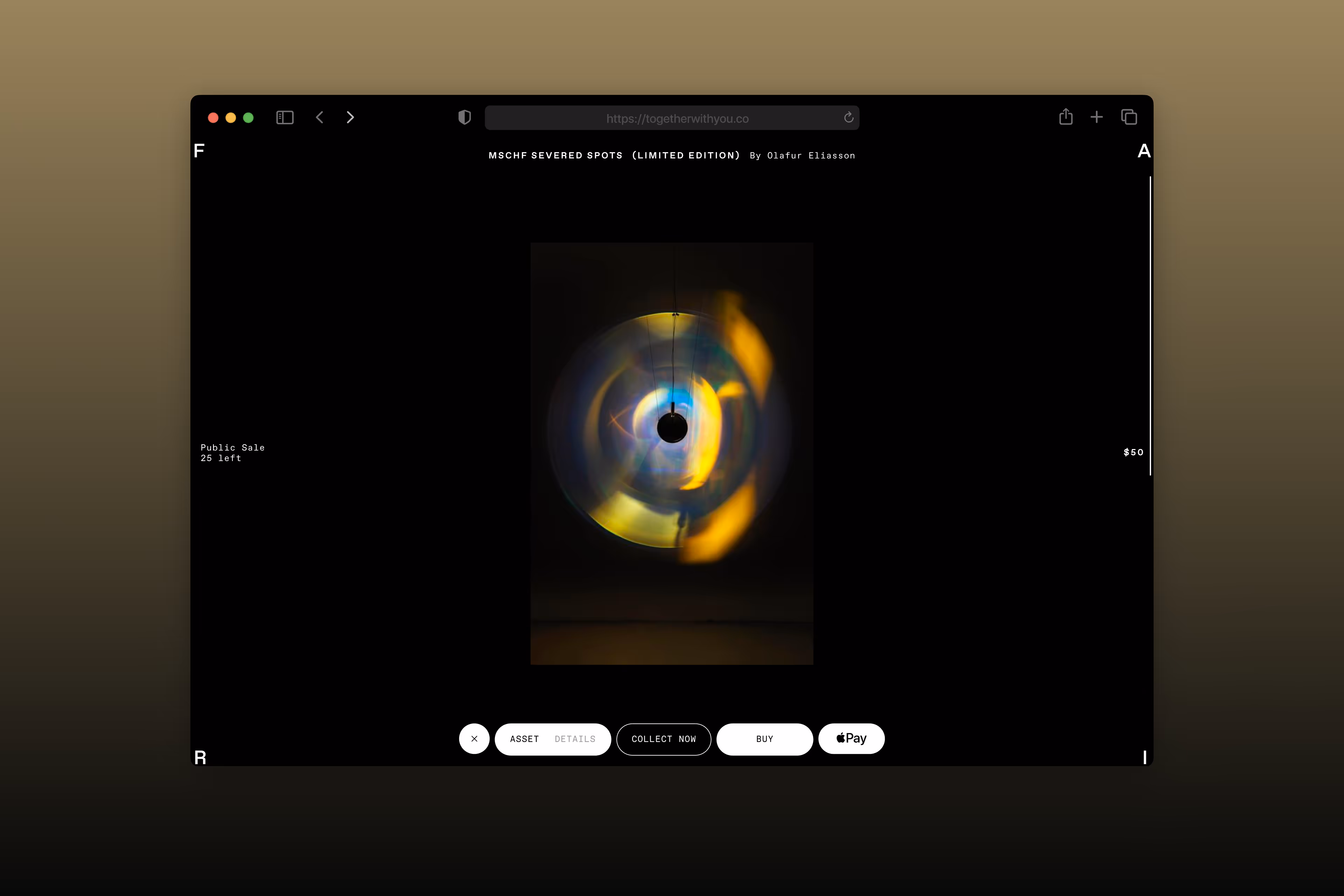Click the vertical scrollbar on the right edge
Image resolution: width=1344 pixels, height=896 pixels.
1150,326
